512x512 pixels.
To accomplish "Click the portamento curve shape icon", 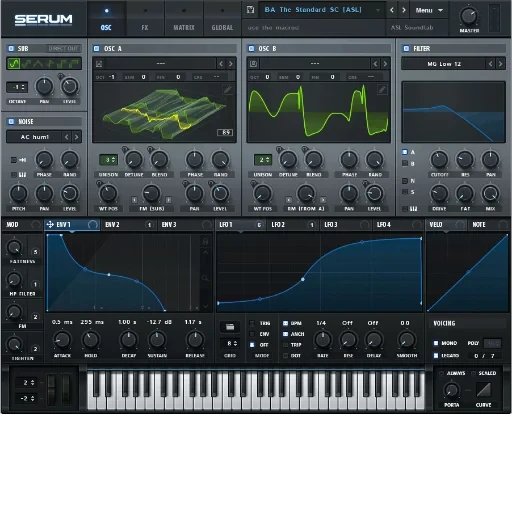I will (484, 390).
